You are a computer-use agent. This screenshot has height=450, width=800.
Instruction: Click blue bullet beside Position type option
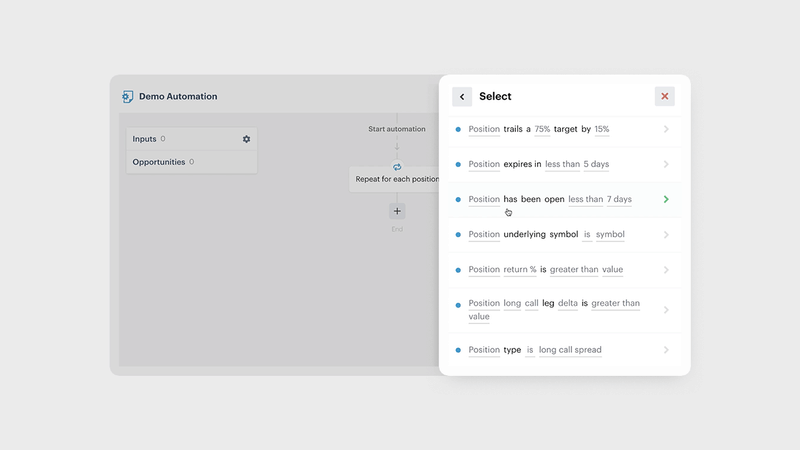tap(458, 350)
